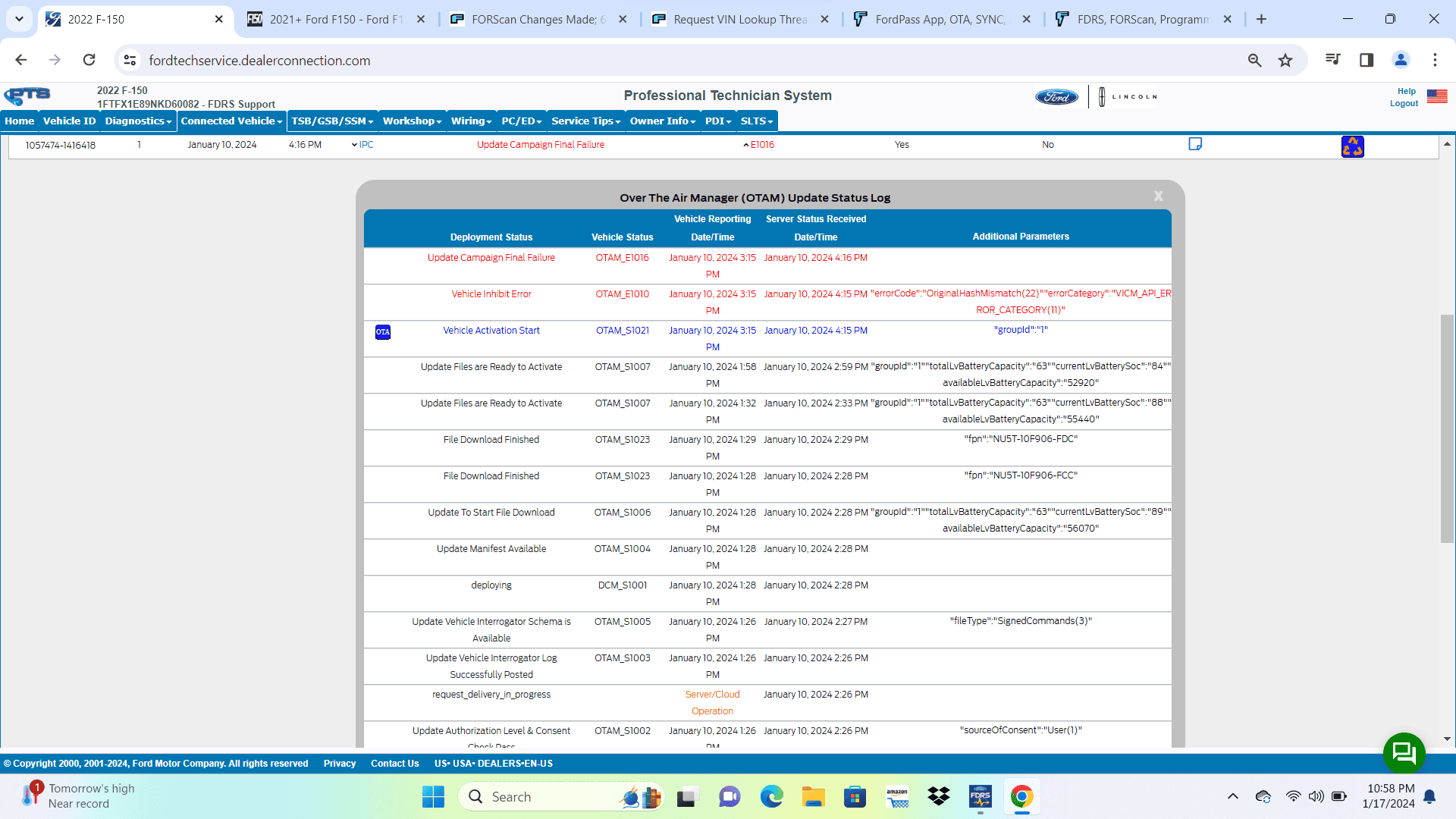Click the Ford logo in the header

(1056, 96)
